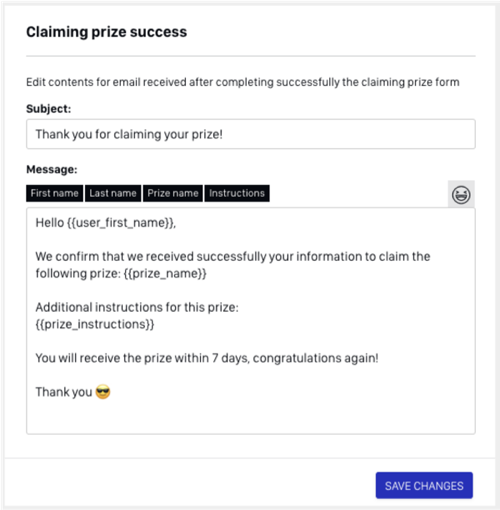Screen dimensions: 500x510
Task: Click the 'Claiming prize success' heading
Action: [107, 32]
